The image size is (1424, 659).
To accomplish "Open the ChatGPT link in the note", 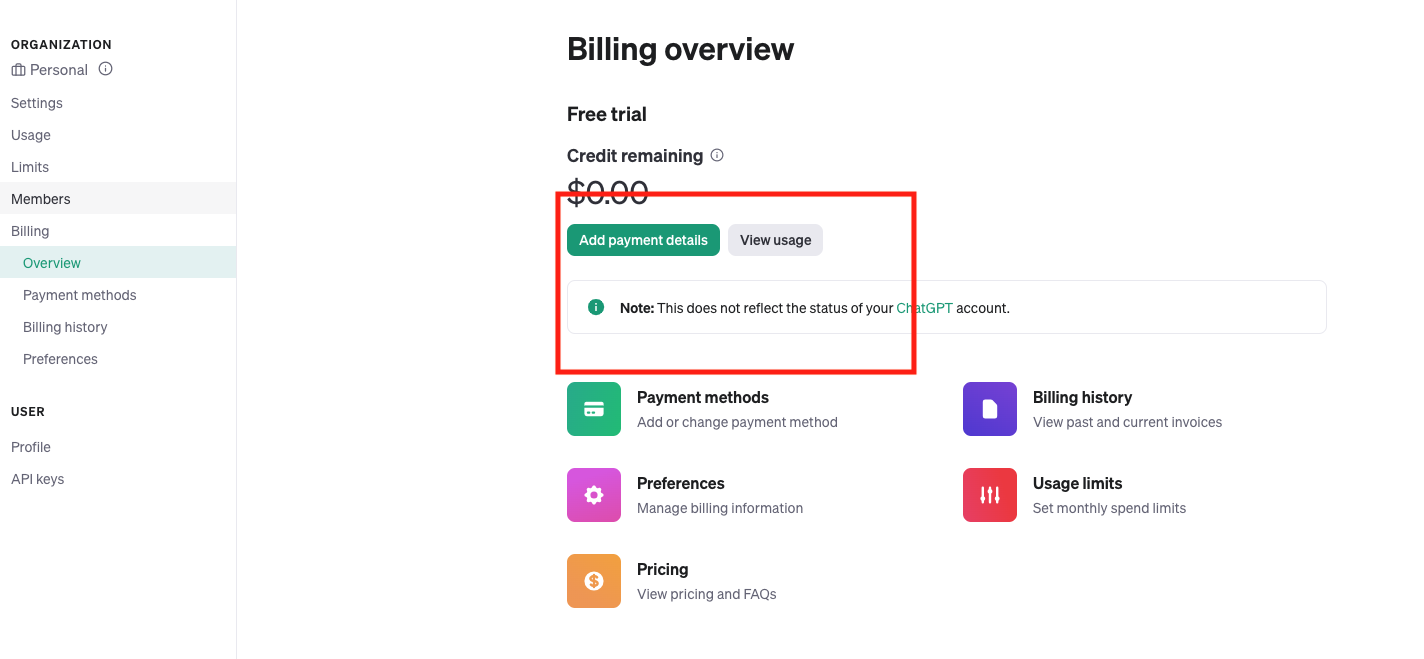I will 925,308.
